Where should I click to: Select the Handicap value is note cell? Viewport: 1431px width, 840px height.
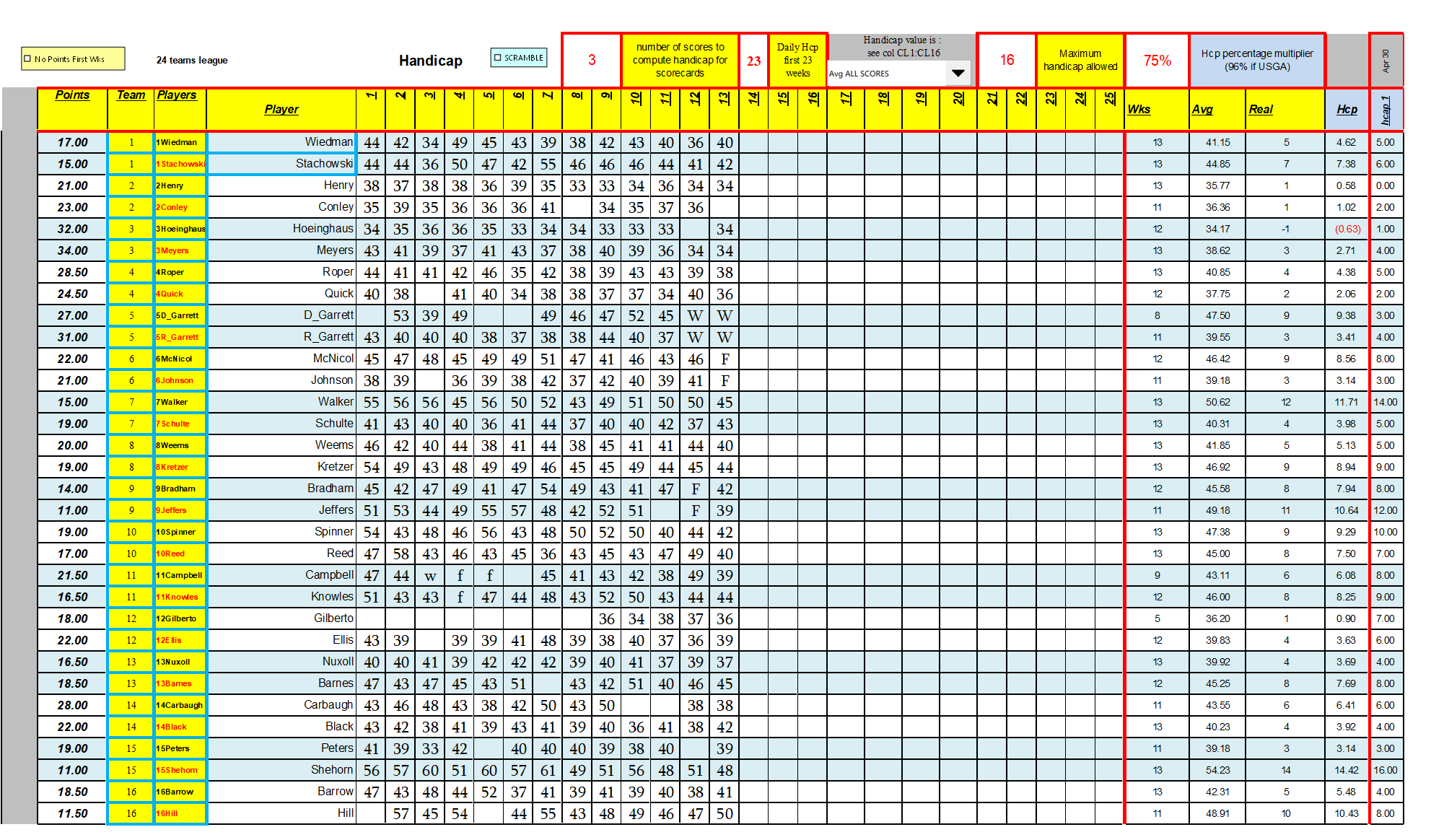(902, 47)
